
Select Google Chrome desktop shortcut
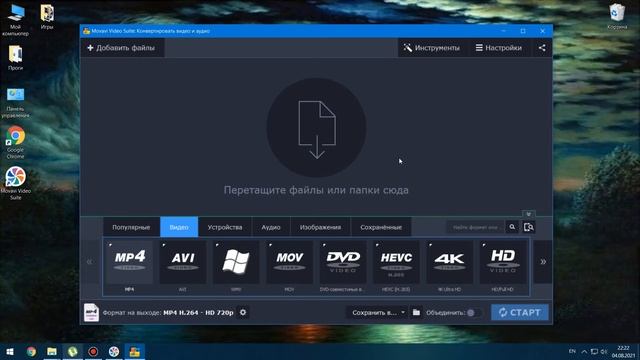(x=15, y=142)
